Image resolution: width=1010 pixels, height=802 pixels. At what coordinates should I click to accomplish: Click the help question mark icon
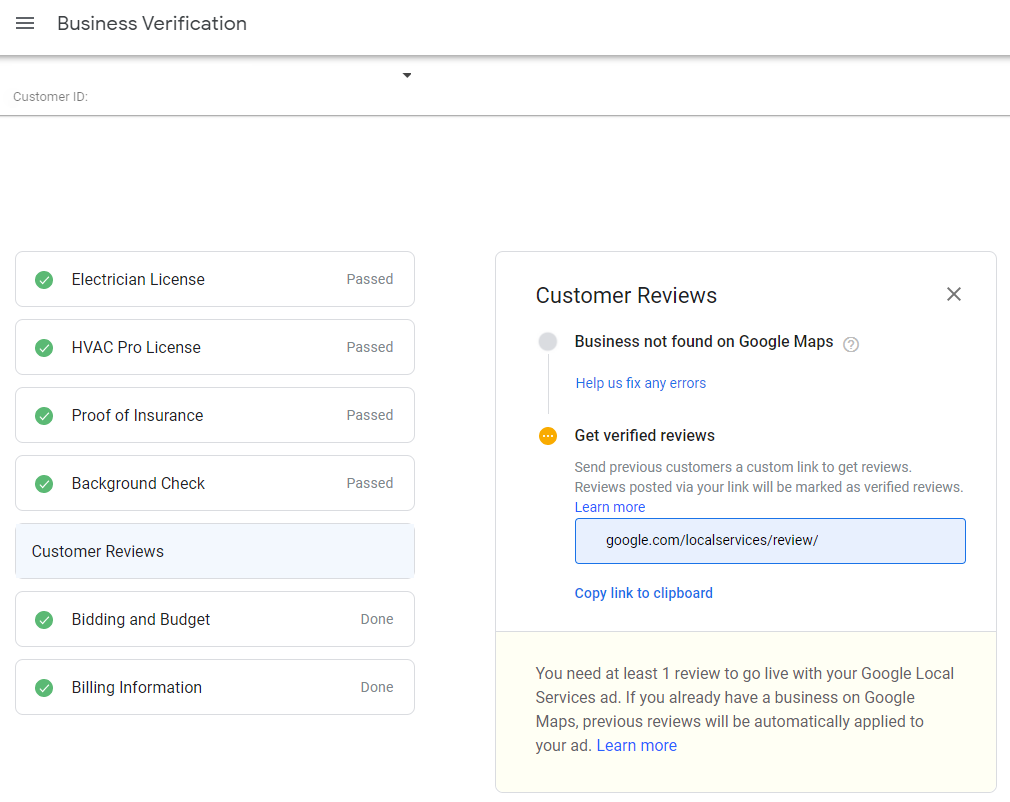pos(851,344)
